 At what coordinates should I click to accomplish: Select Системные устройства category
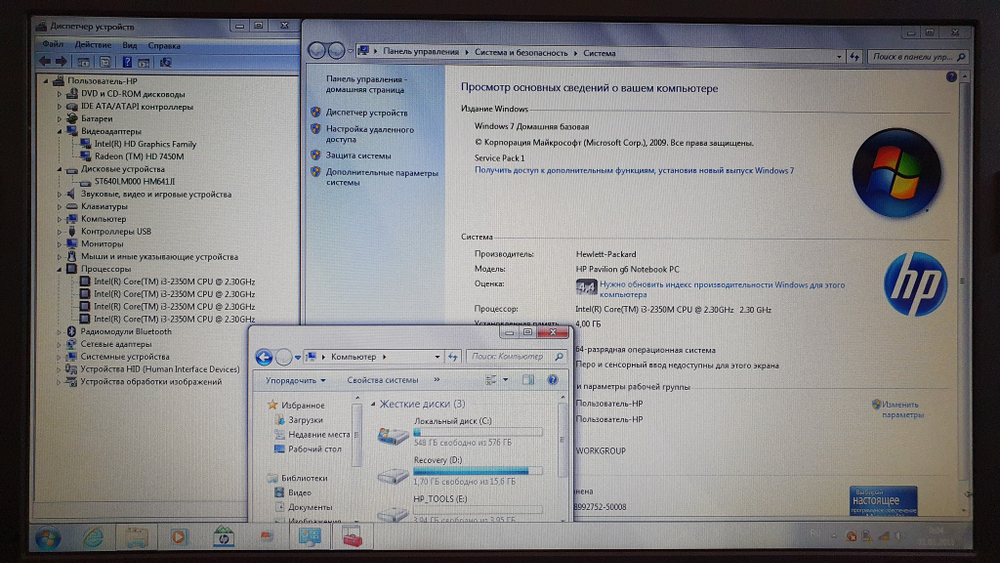click(125, 356)
